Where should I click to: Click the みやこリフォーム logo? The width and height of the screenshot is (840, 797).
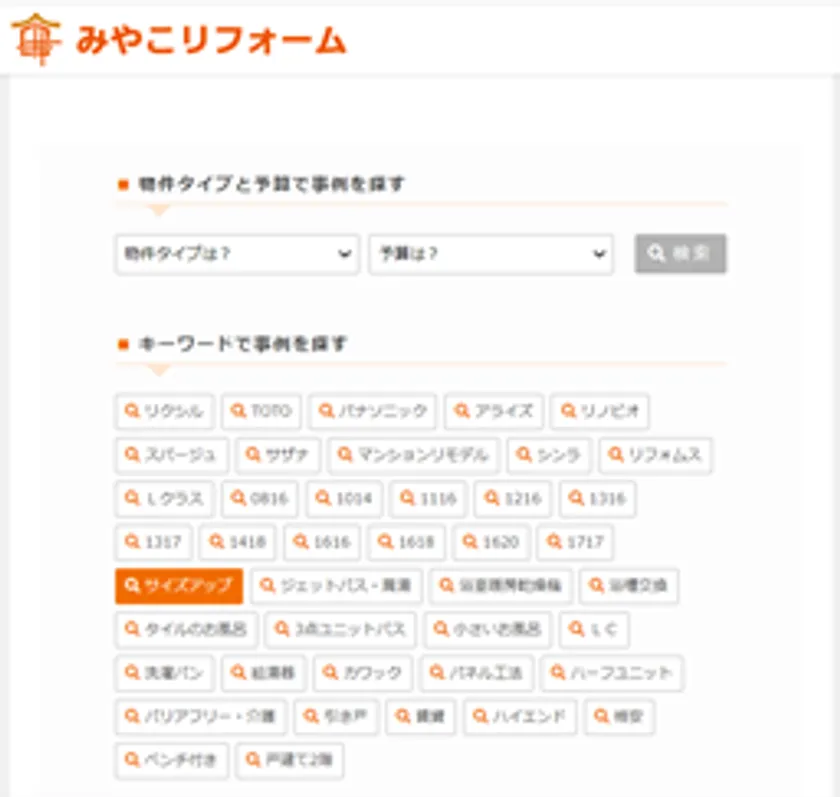[x=179, y=40]
